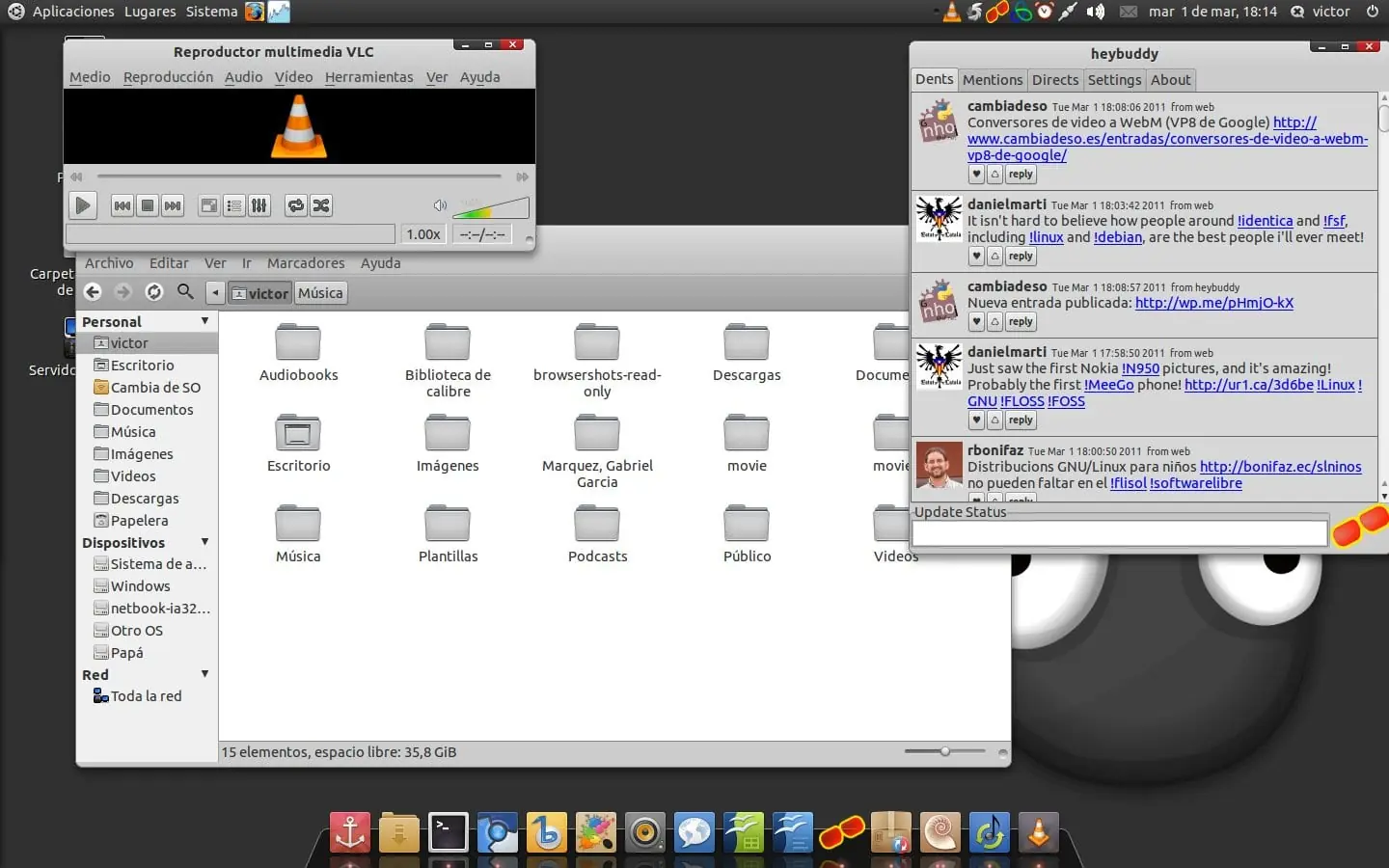Open the bonifaz.ec/slninos link

coord(1280,467)
